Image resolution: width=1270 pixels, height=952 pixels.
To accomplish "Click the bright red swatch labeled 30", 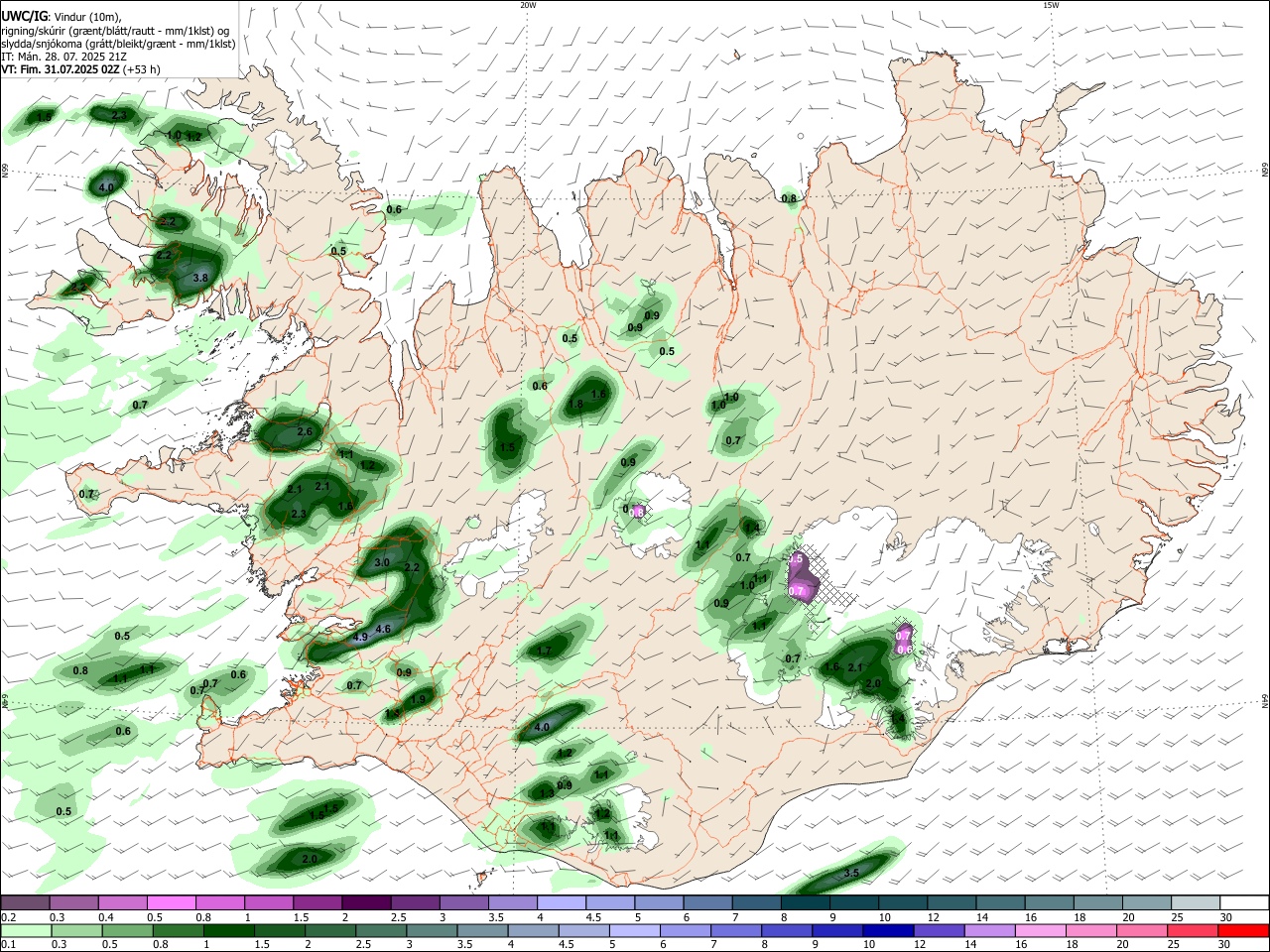I will tap(1244, 931).
